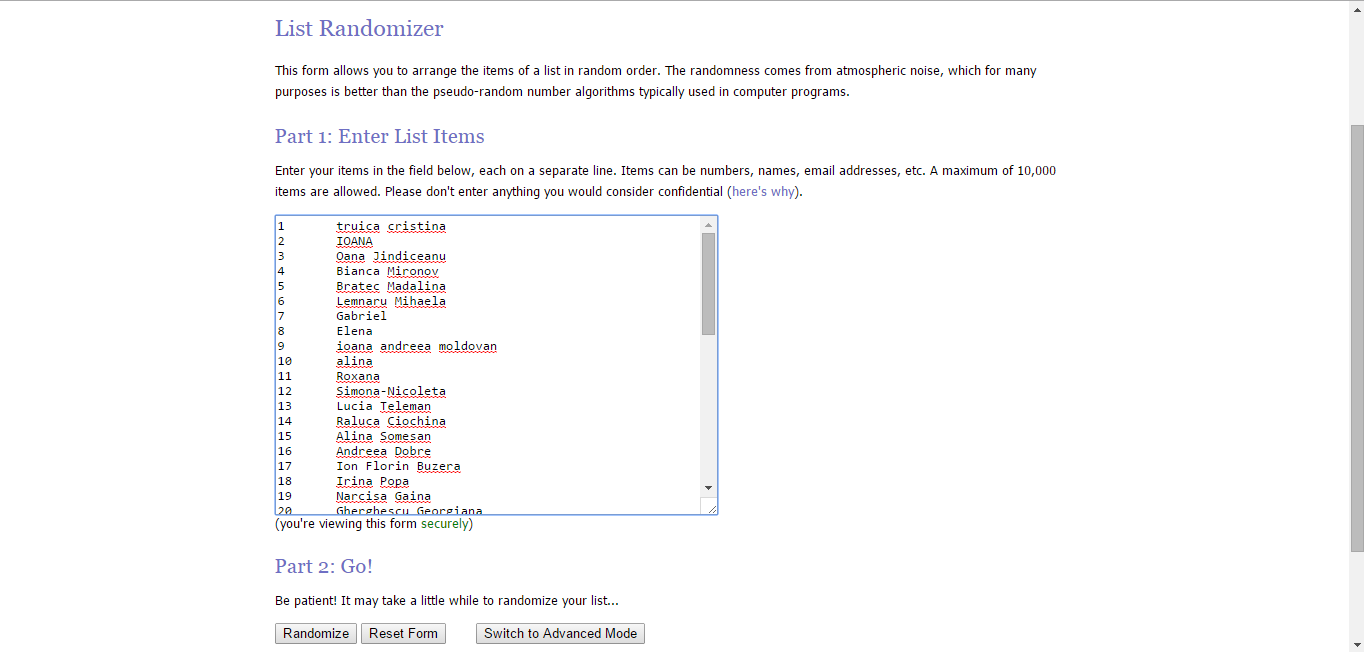Place cursor on the "Gabriel" entry

coord(361,316)
